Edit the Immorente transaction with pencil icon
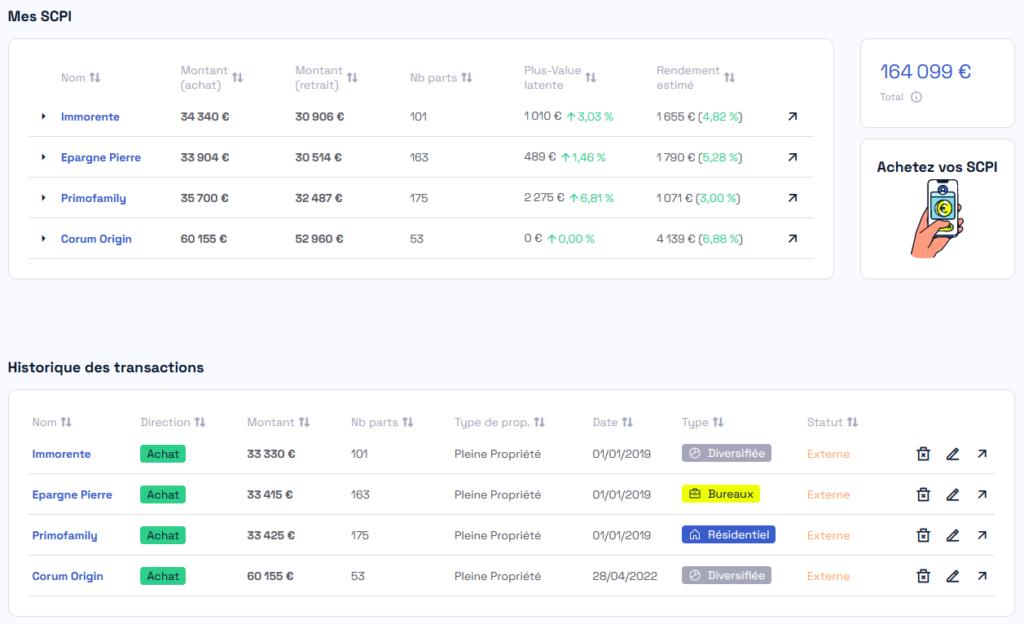 953,454
